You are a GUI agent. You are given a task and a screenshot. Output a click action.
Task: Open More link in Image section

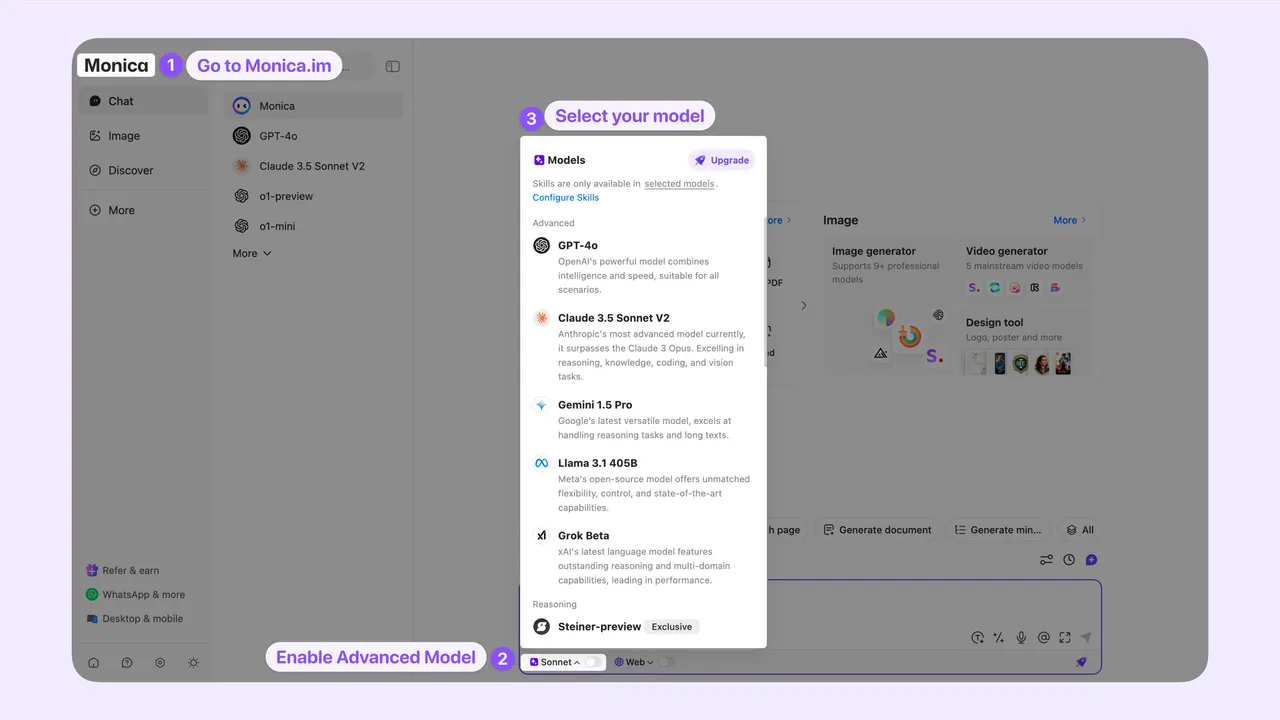[x=1069, y=220]
